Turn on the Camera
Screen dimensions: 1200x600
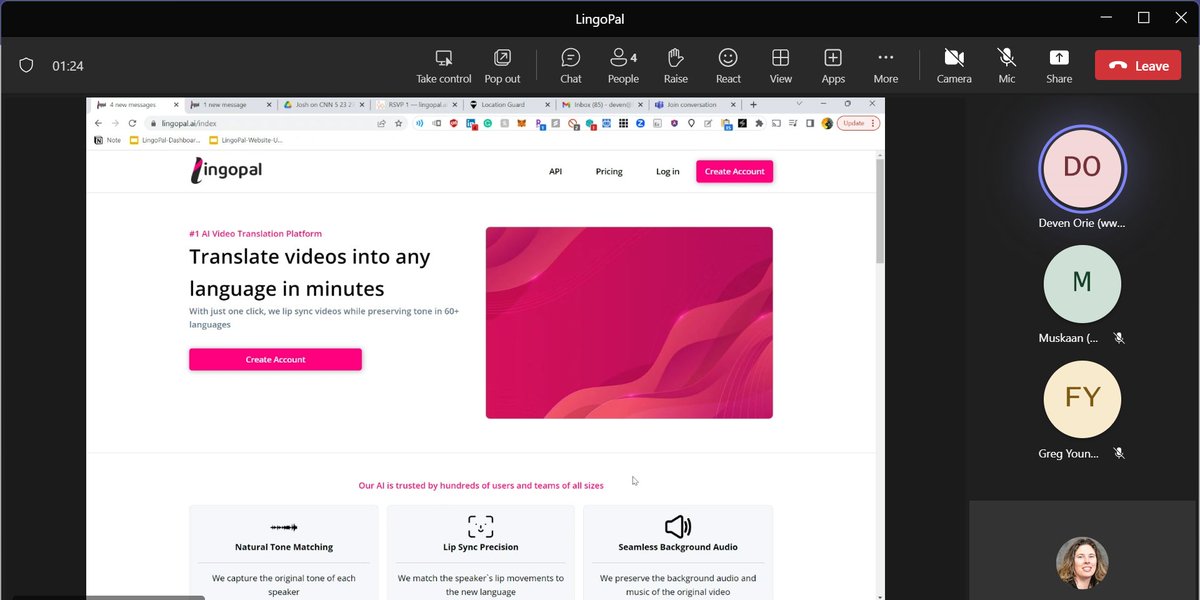[954, 66]
